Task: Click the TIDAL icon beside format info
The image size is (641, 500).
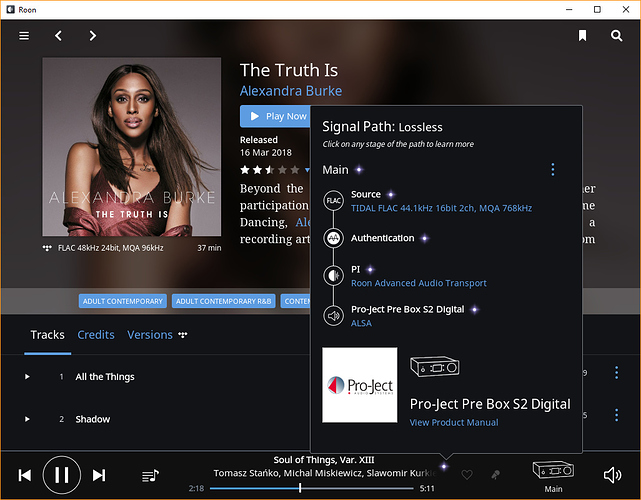Action: [47, 248]
